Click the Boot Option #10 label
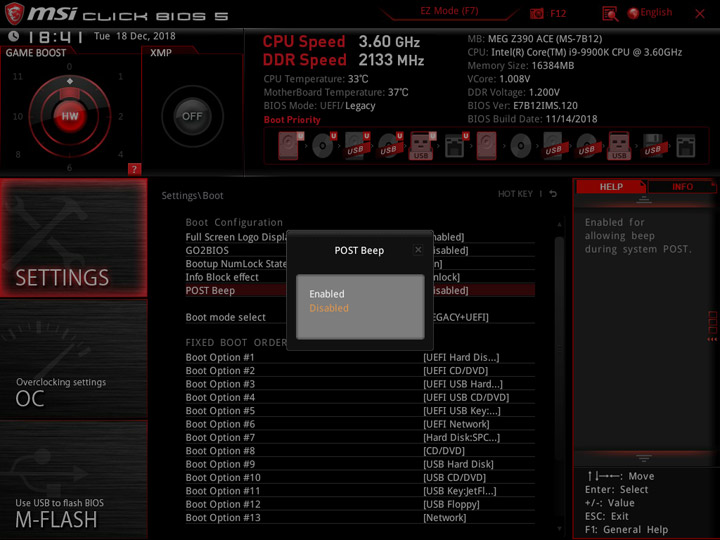Image resolution: width=720 pixels, height=540 pixels. click(223, 478)
